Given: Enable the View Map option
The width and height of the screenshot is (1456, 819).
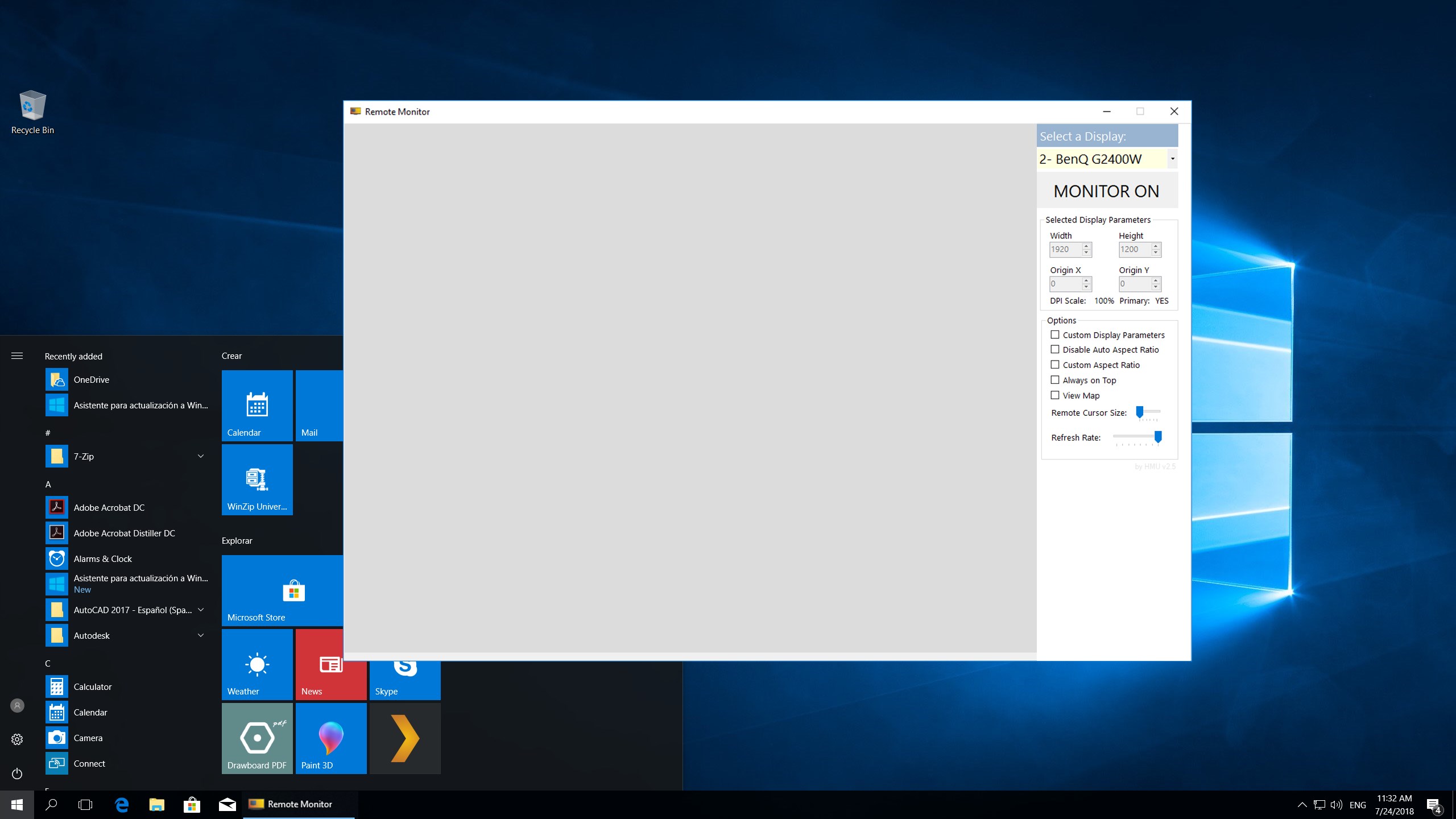Looking at the screenshot, I should coord(1056,395).
